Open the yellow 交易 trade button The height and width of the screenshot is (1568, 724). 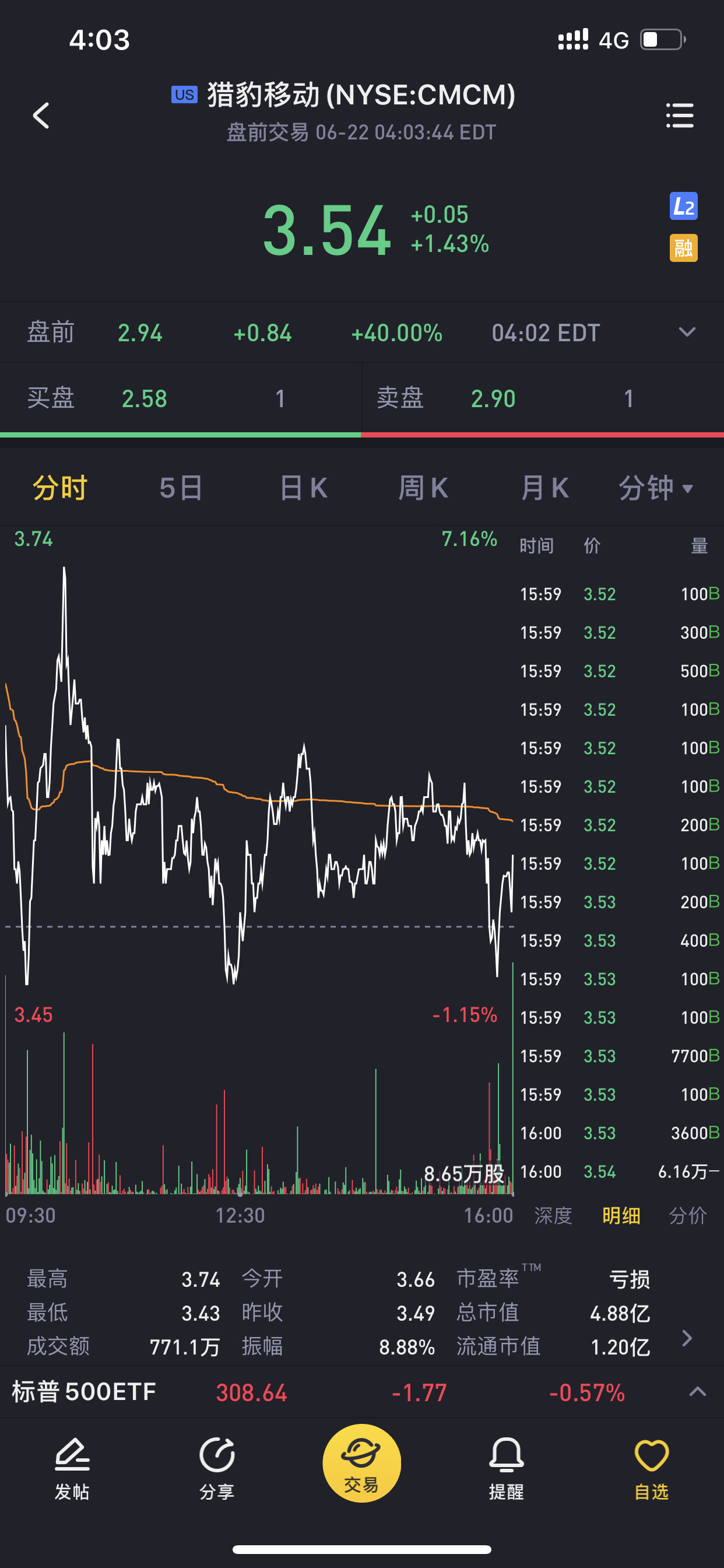pyautogui.click(x=362, y=1462)
